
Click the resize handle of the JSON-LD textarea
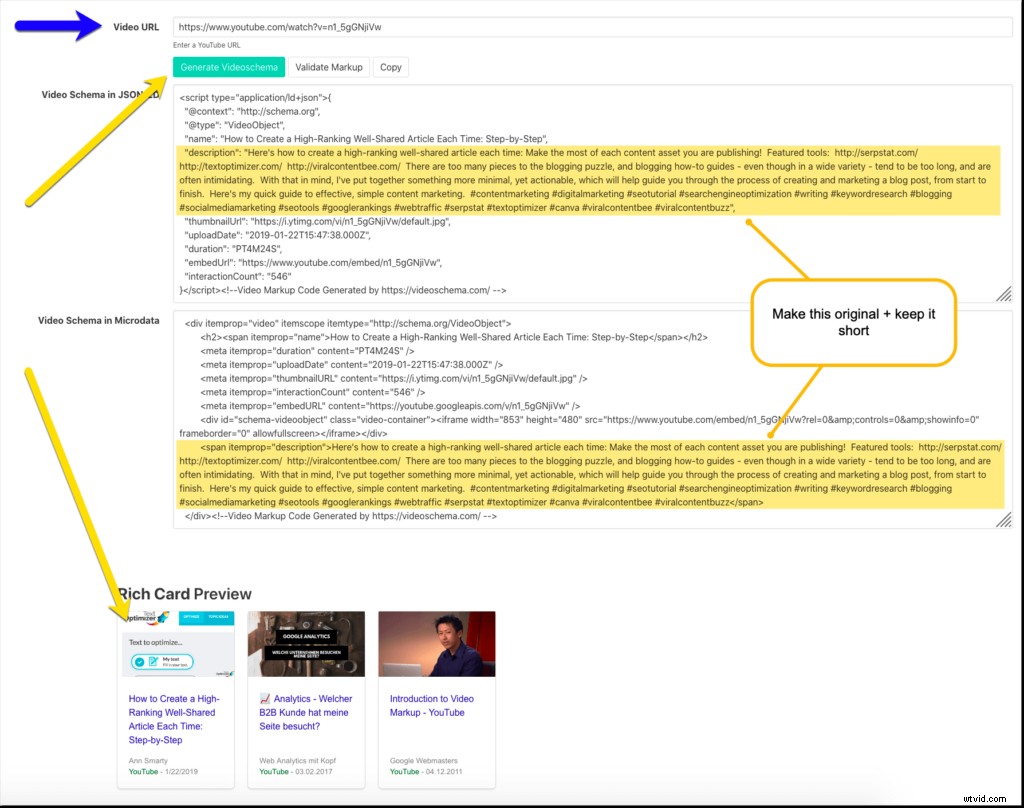tap(1005, 293)
